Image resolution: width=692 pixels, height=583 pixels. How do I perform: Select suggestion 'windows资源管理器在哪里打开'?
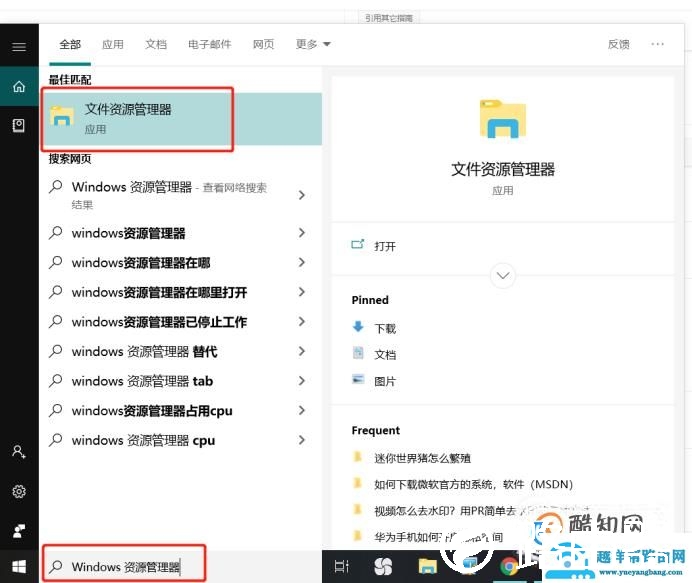point(159,292)
